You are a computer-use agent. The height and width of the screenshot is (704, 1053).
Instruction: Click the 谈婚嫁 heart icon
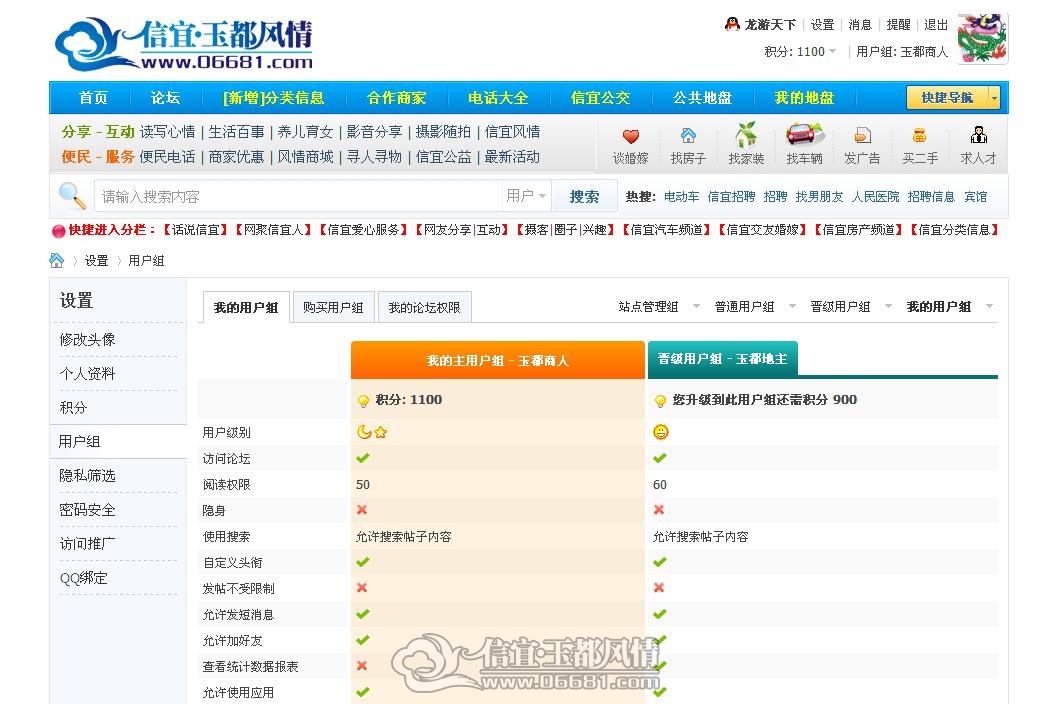[x=631, y=136]
